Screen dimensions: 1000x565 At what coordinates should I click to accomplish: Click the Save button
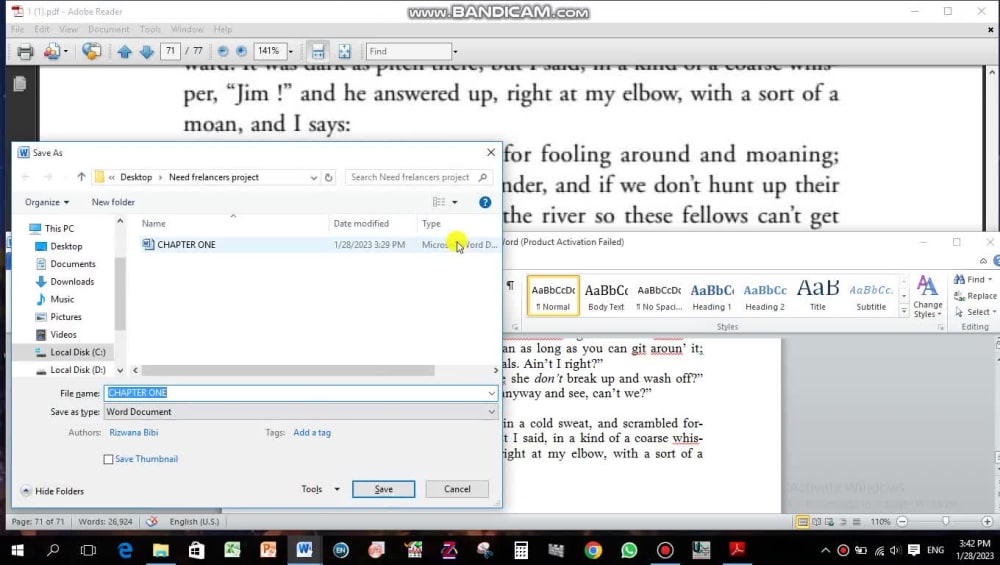383,489
